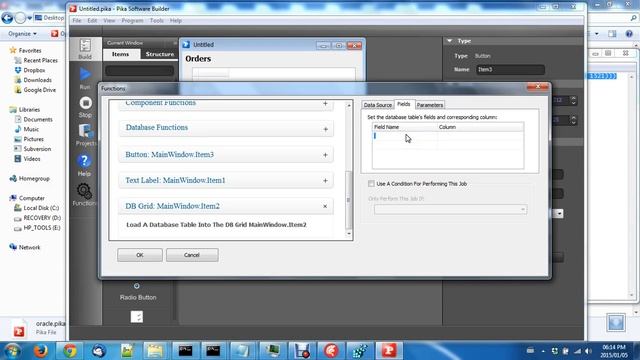Open the Help question-mark icon

point(84,161)
